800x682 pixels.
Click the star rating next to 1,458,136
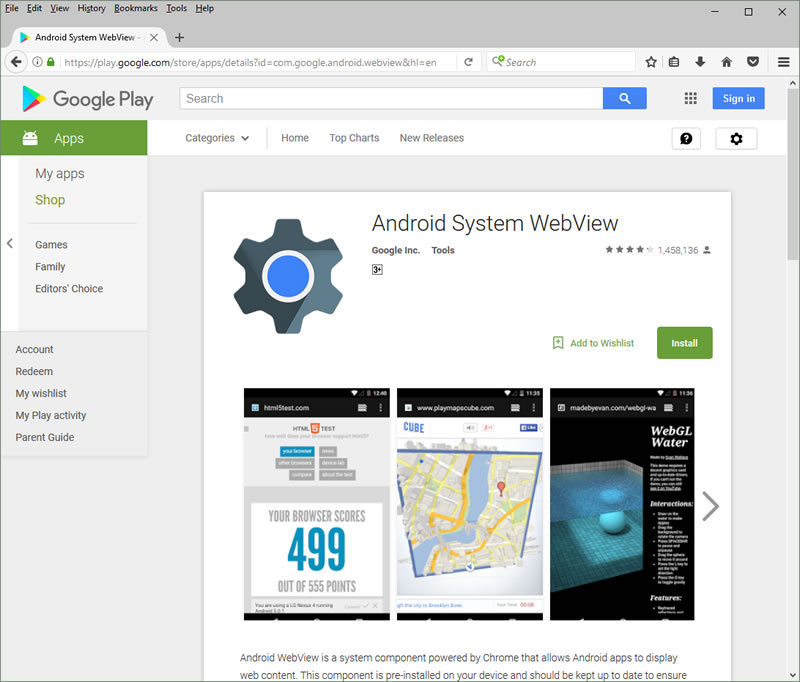(x=629, y=250)
